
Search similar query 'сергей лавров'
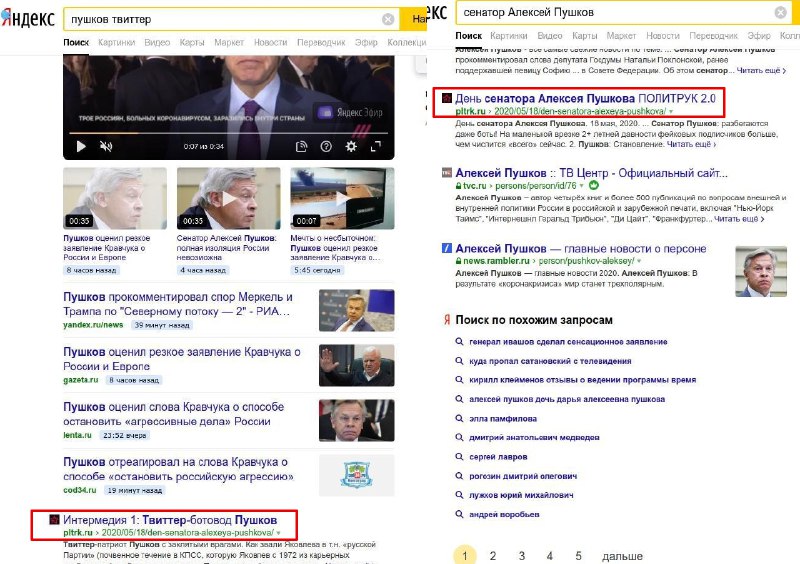[x=498, y=457]
